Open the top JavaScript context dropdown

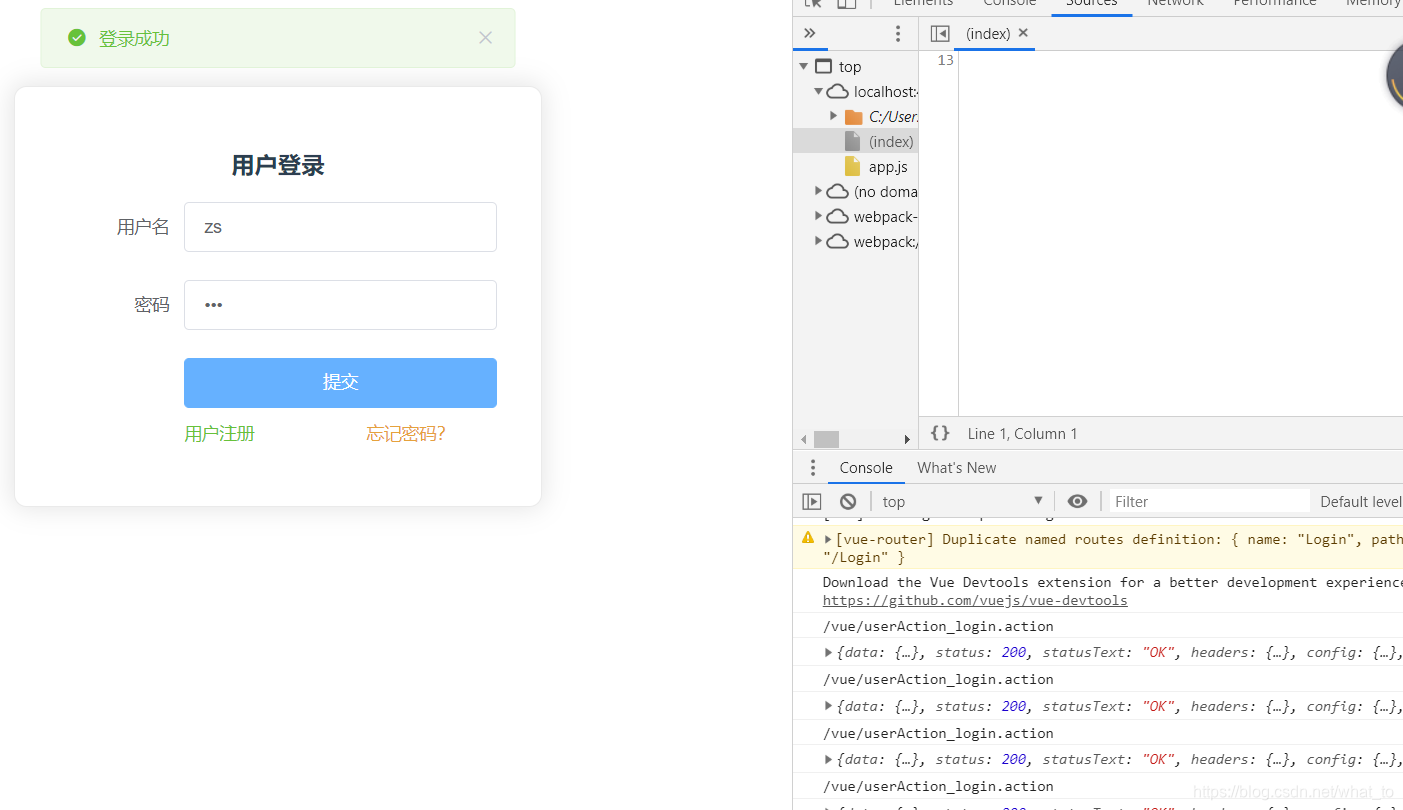962,501
